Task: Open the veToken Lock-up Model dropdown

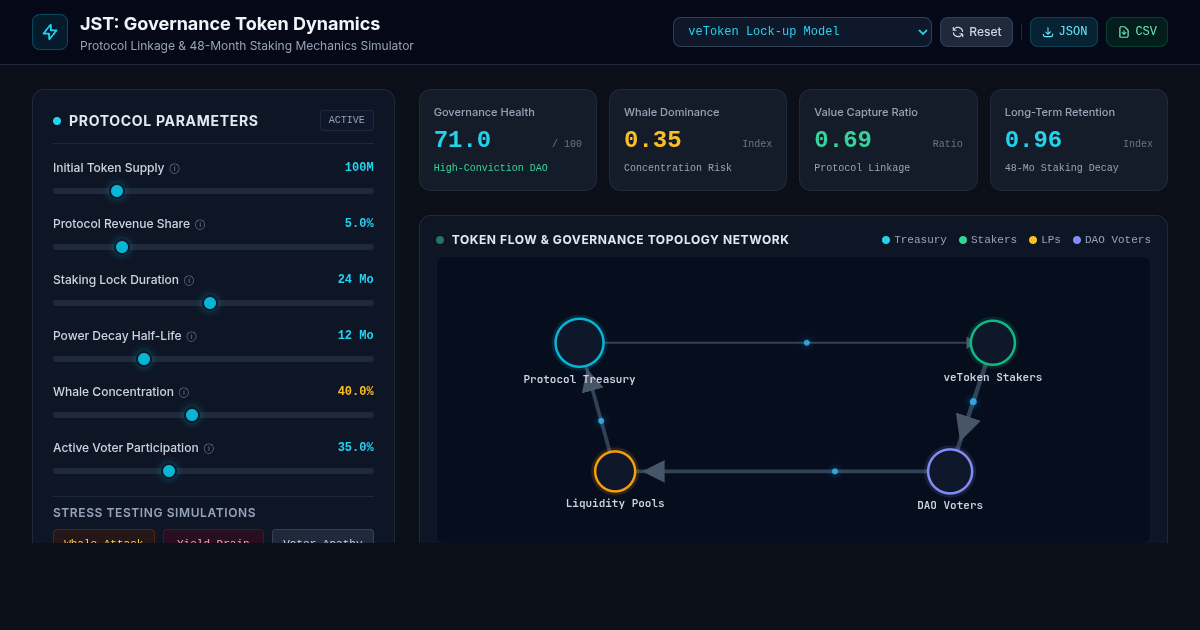Action: [802, 32]
